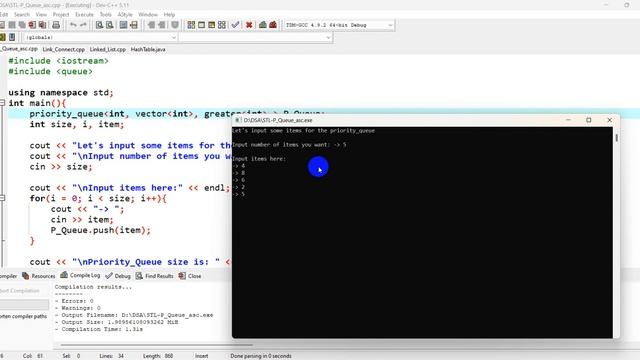Click the Save file toolbar icon
Screen dimensions: 640x360
click(x=12, y=25)
